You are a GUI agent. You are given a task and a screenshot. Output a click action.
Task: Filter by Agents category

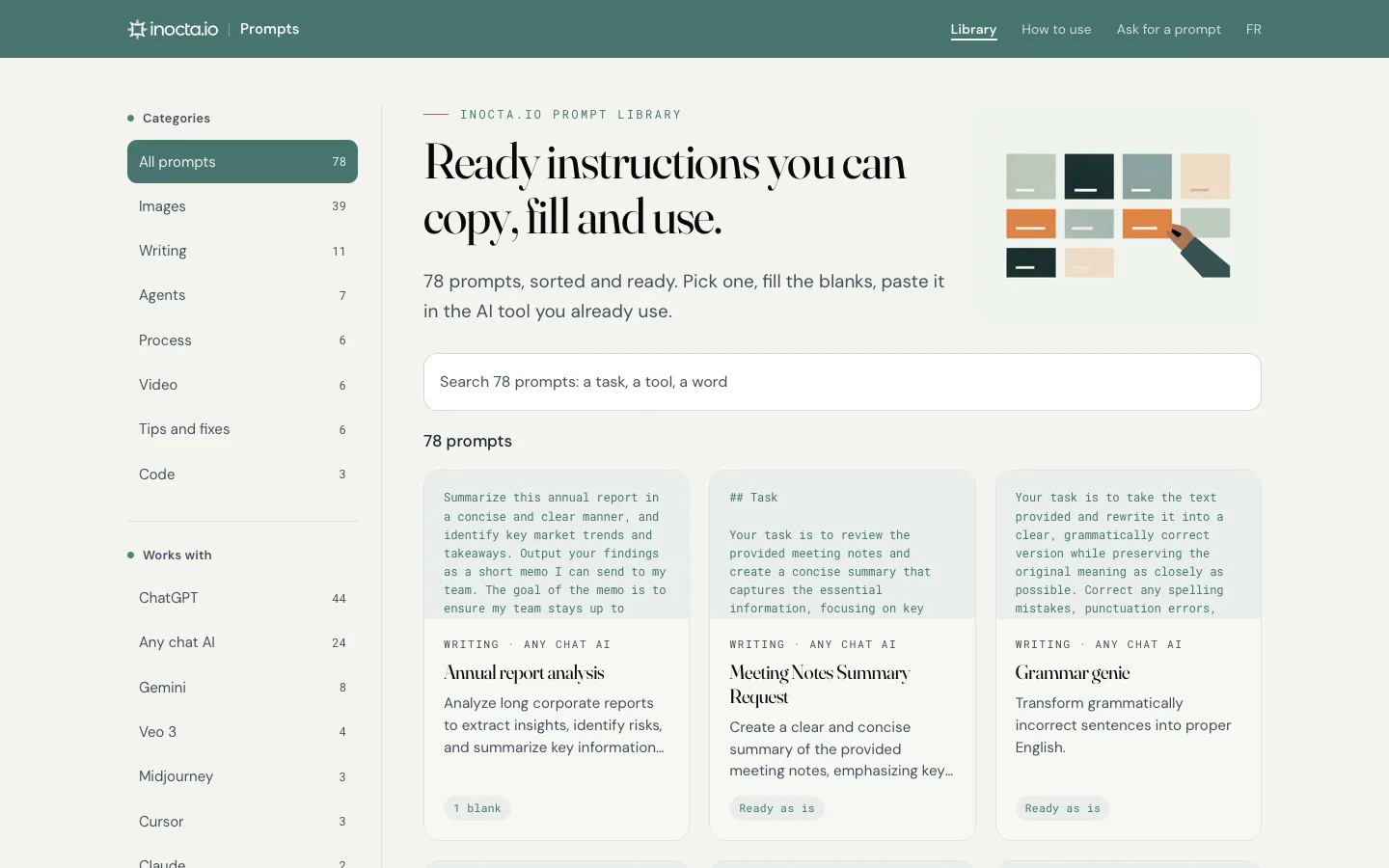(x=242, y=295)
